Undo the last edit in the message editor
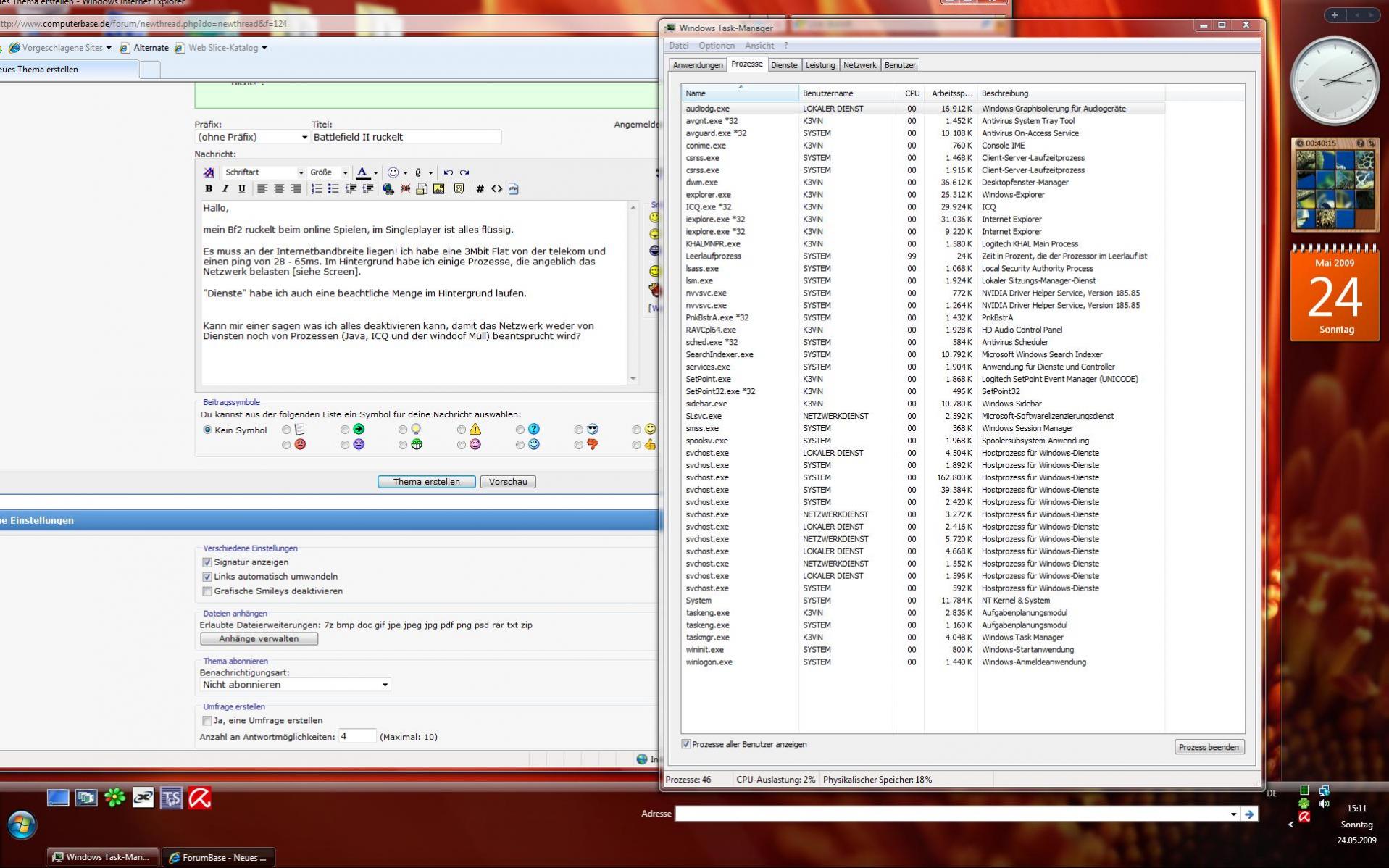The image size is (1389, 868). point(449,172)
